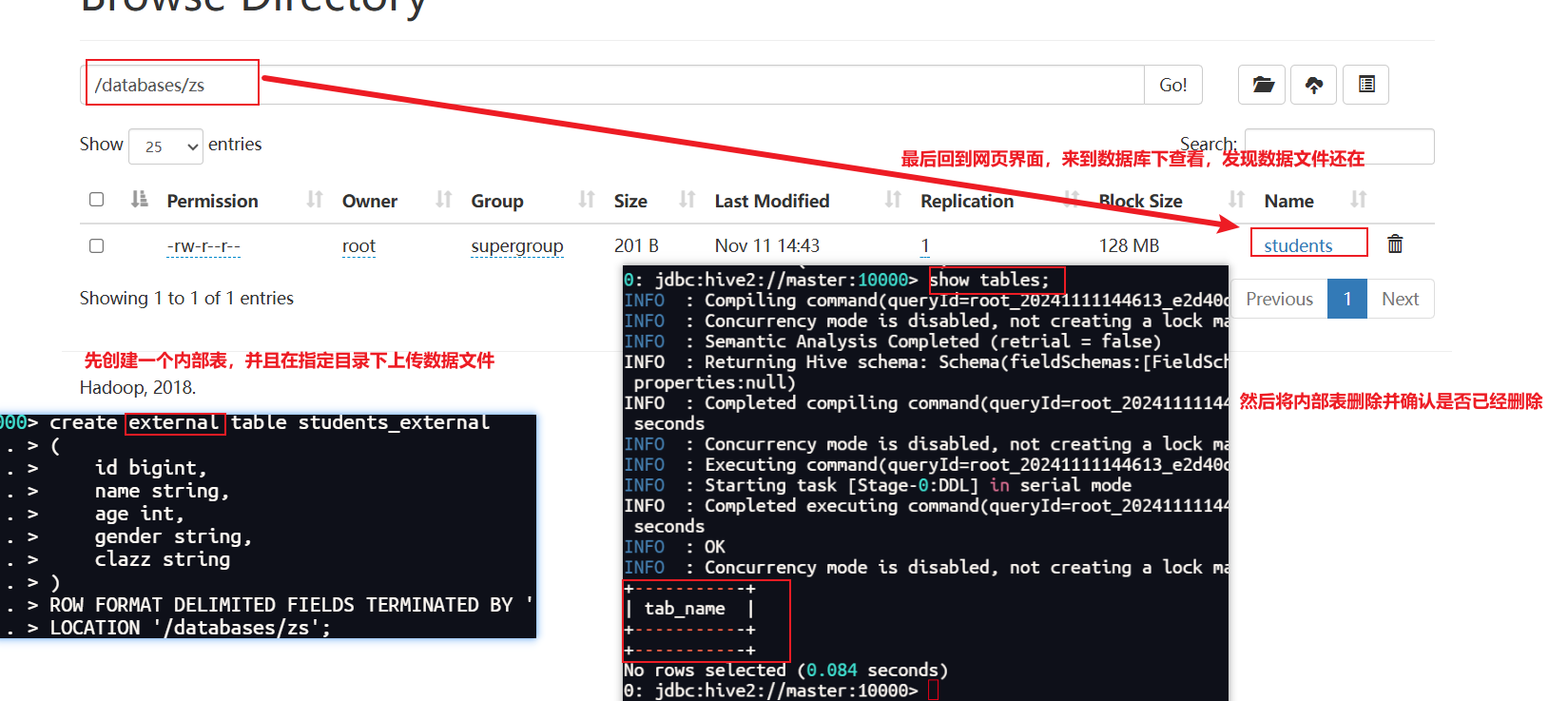The image size is (1568, 701).
Task: Click the create directory folder icon
Action: (1262, 85)
